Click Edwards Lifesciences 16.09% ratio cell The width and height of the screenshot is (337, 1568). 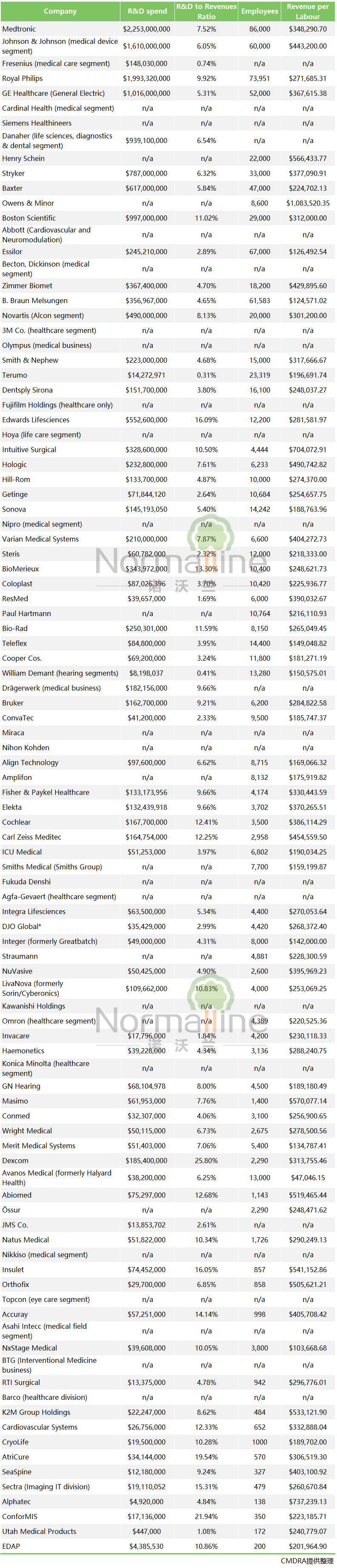pos(206,420)
